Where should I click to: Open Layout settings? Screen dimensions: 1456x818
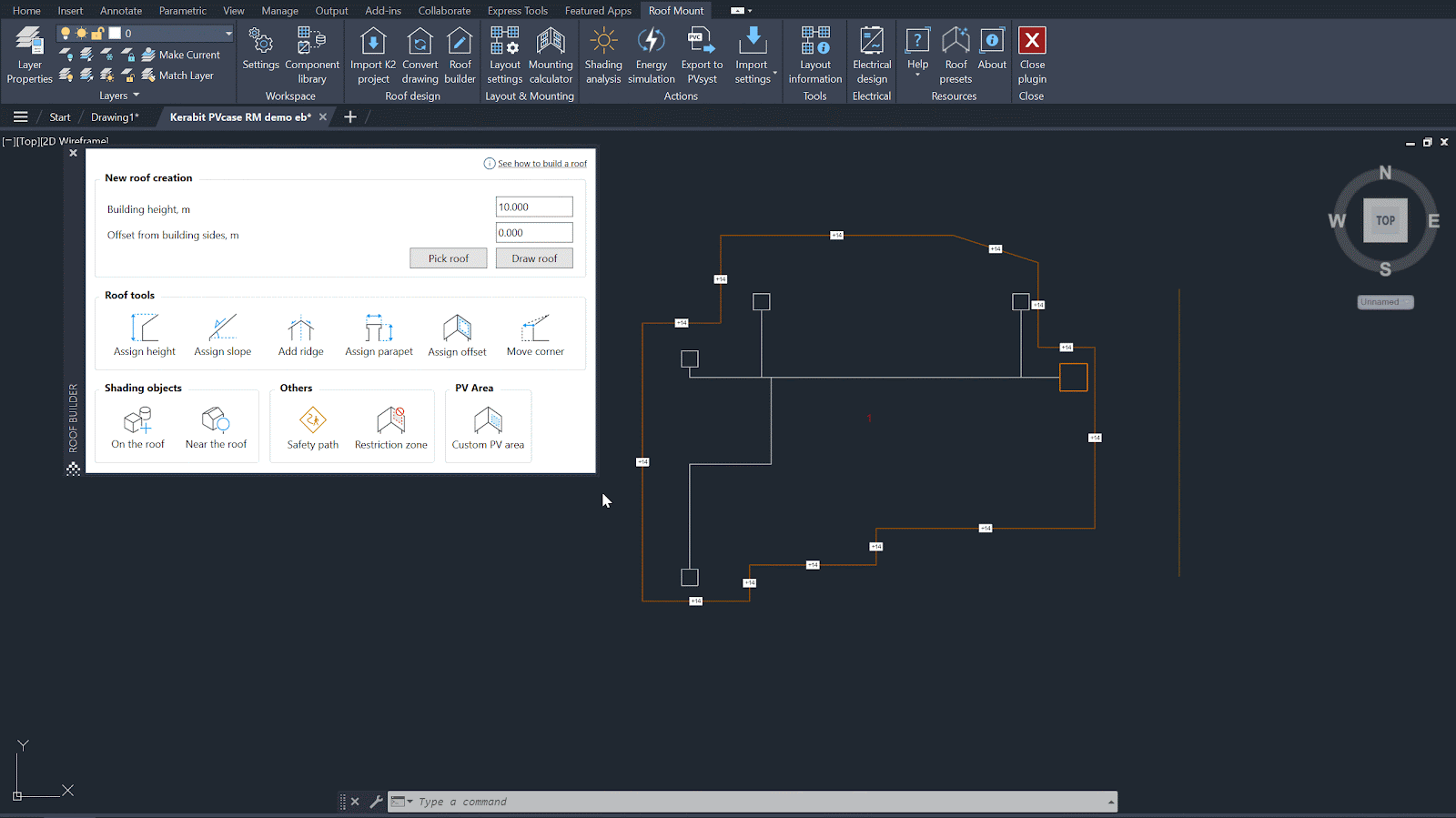[504, 56]
